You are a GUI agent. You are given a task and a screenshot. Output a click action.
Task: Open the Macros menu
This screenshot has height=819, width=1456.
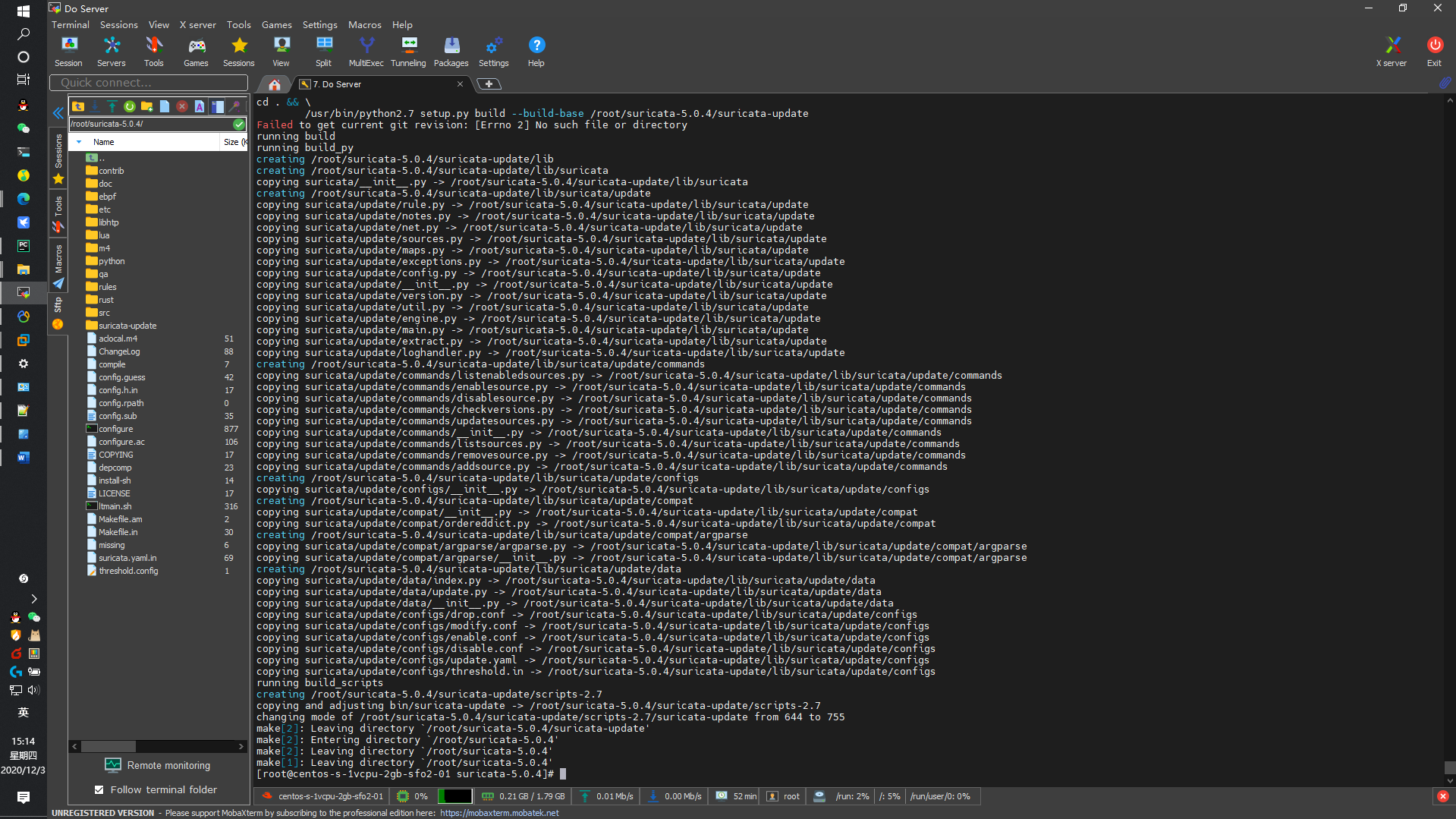[x=364, y=24]
